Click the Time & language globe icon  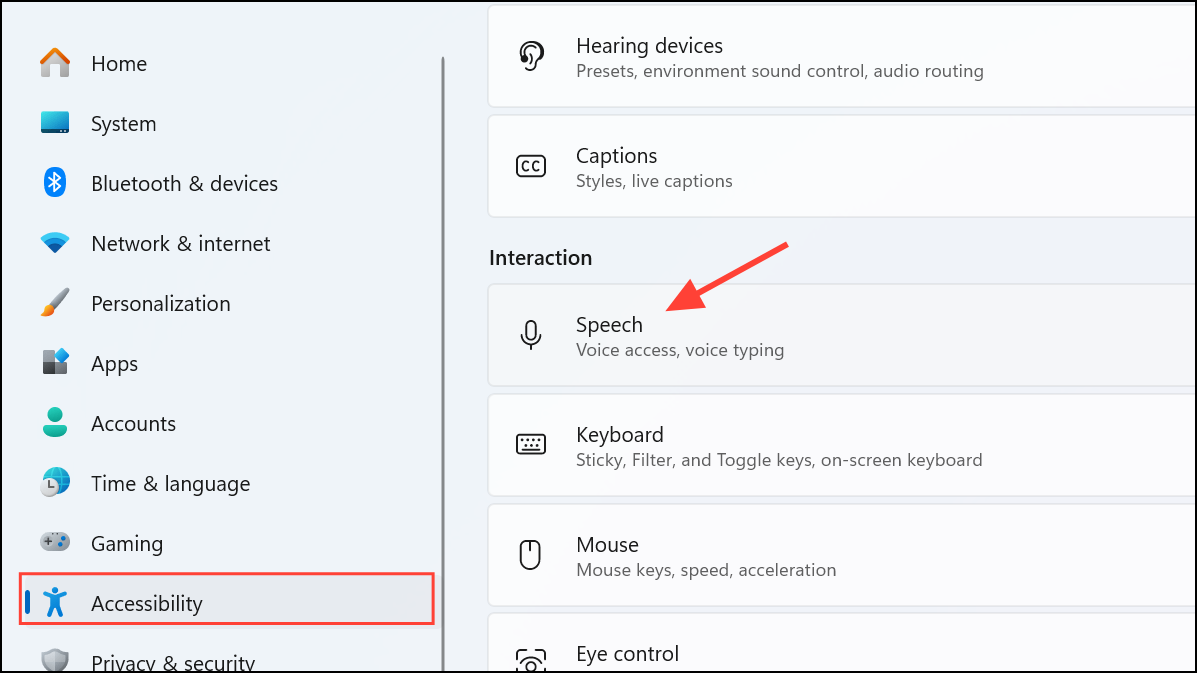55,483
